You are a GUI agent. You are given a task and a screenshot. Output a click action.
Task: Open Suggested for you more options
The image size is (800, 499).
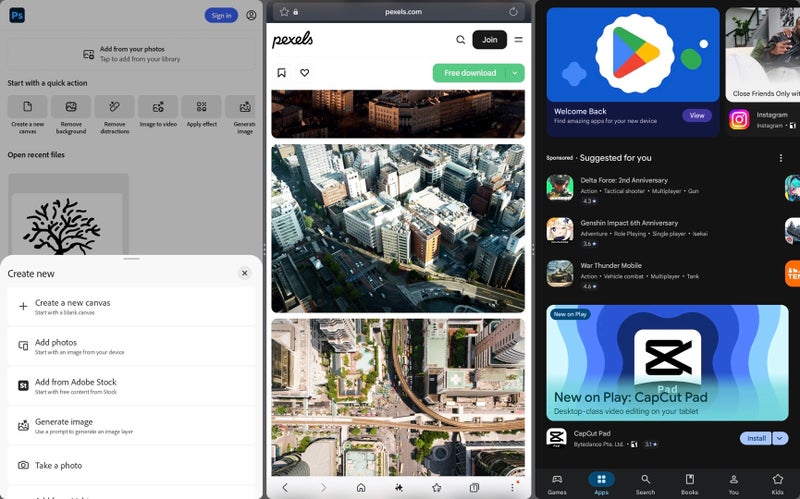pos(781,158)
